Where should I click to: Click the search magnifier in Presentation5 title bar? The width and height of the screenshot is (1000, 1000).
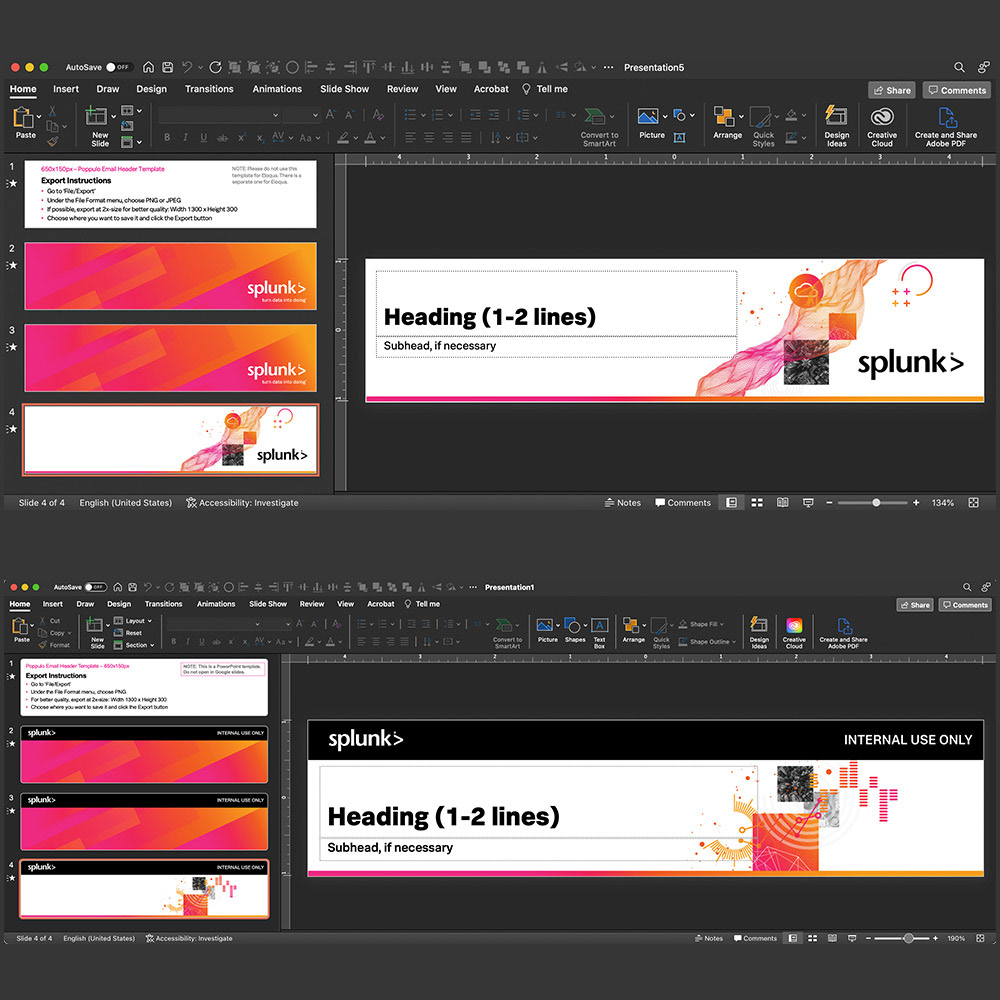(959, 67)
